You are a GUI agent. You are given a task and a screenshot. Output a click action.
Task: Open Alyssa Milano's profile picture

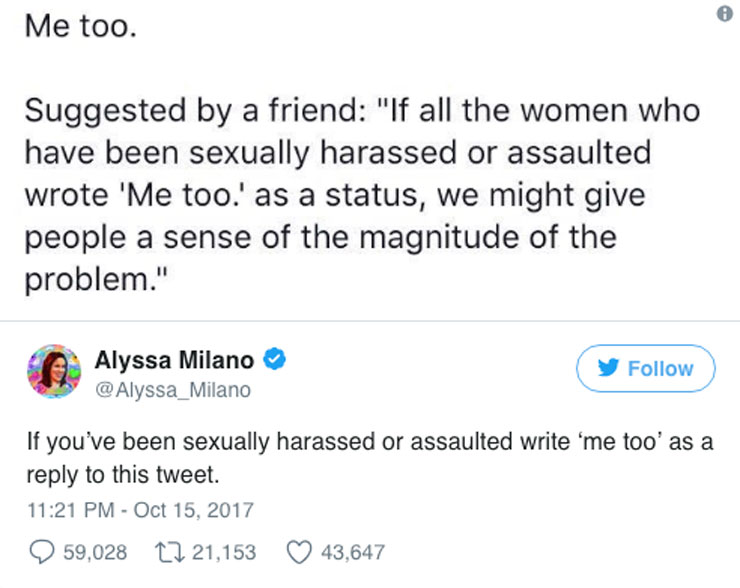tap(52, 374)
